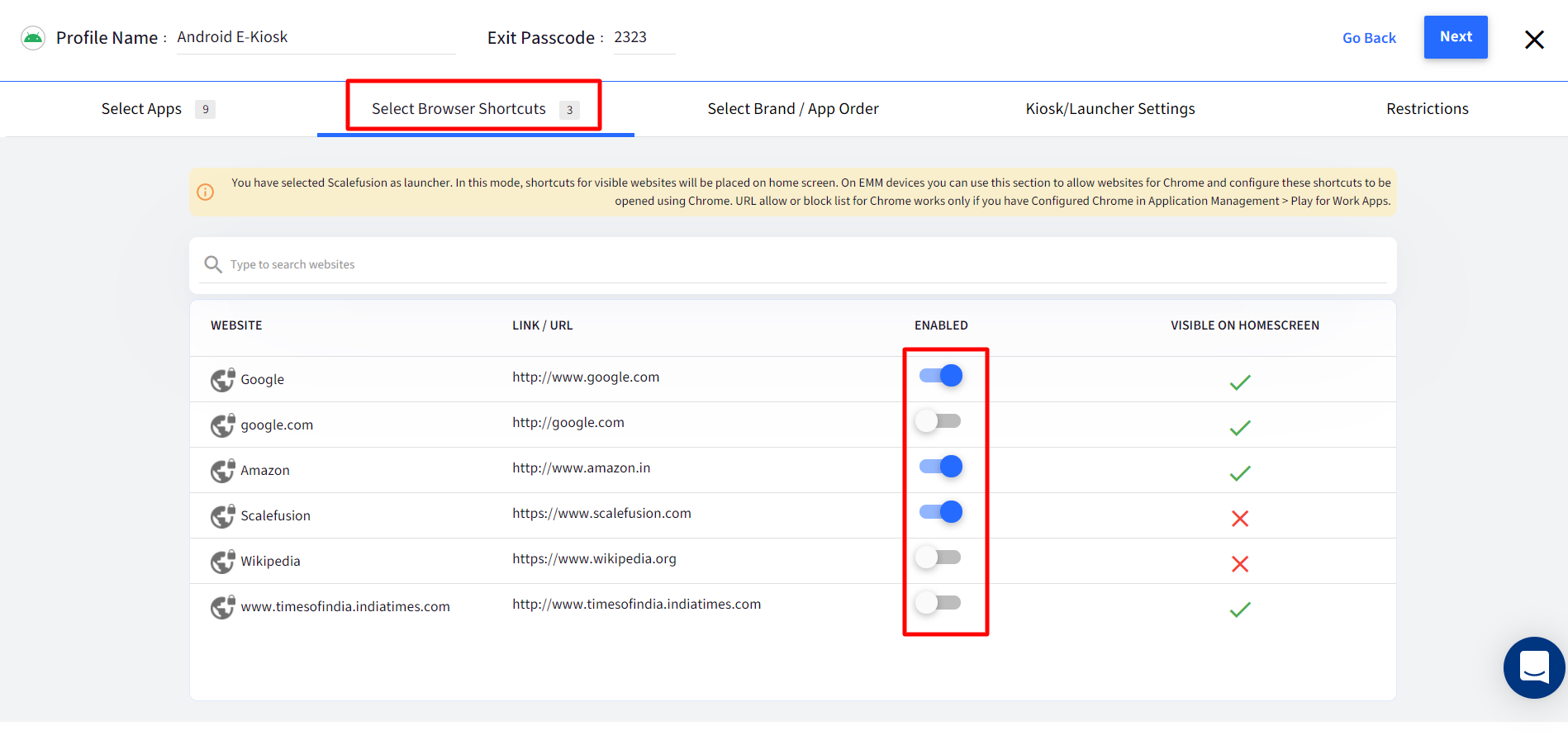Click the green checkmark in Google row
The height and width of the screenshot is (745, 1568).
(x=1240, y=382)
